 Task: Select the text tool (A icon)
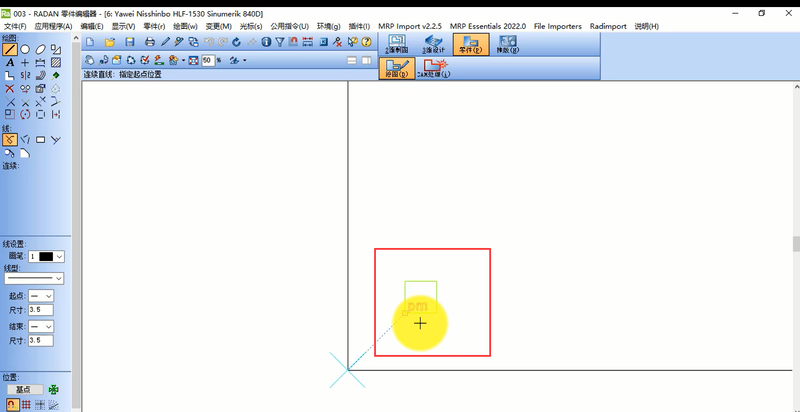10,63
